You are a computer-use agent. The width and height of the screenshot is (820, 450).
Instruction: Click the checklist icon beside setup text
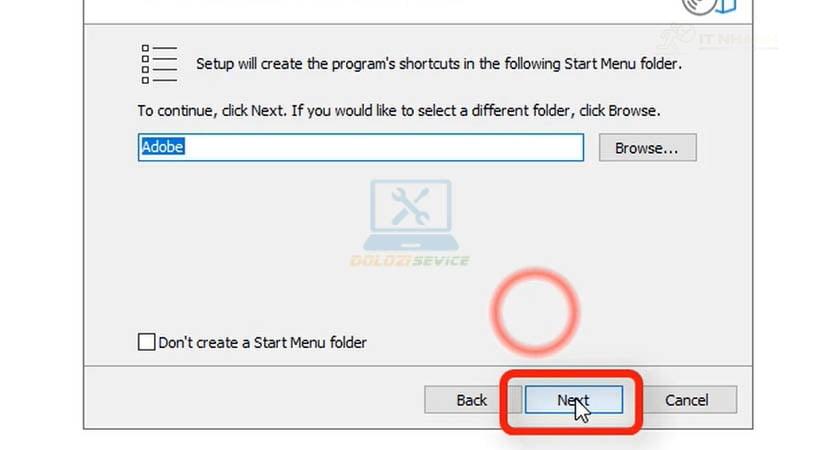point(160,64)
